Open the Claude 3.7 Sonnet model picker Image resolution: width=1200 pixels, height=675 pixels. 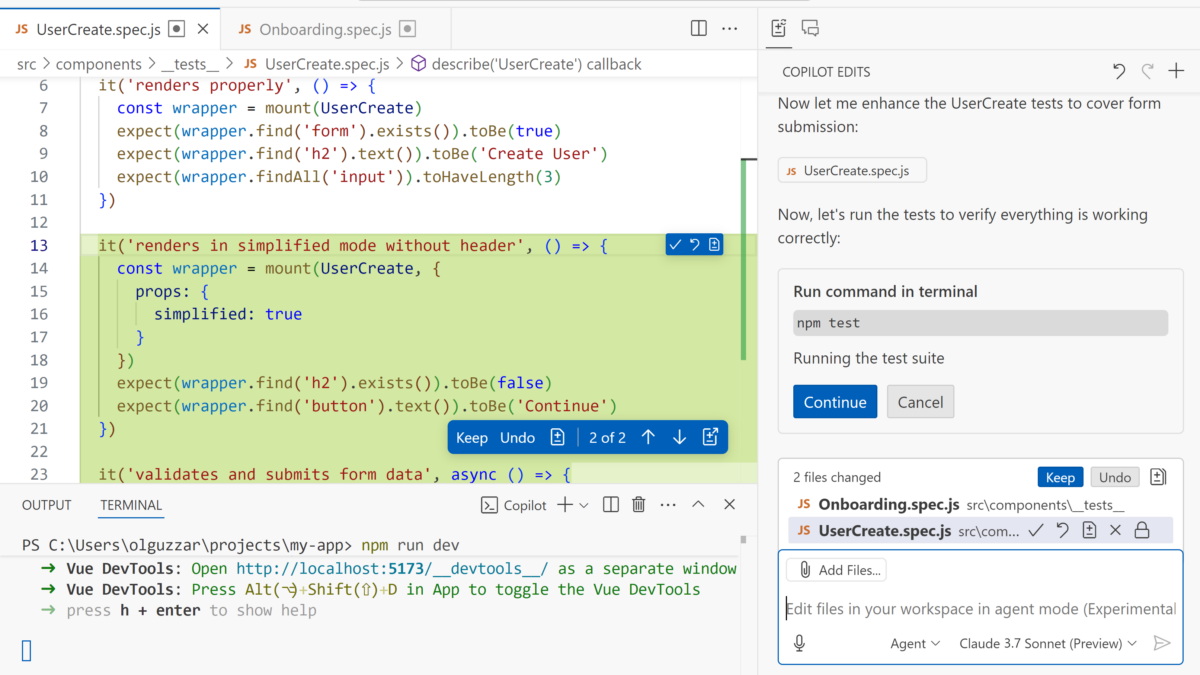click(x=1047, y=643)
